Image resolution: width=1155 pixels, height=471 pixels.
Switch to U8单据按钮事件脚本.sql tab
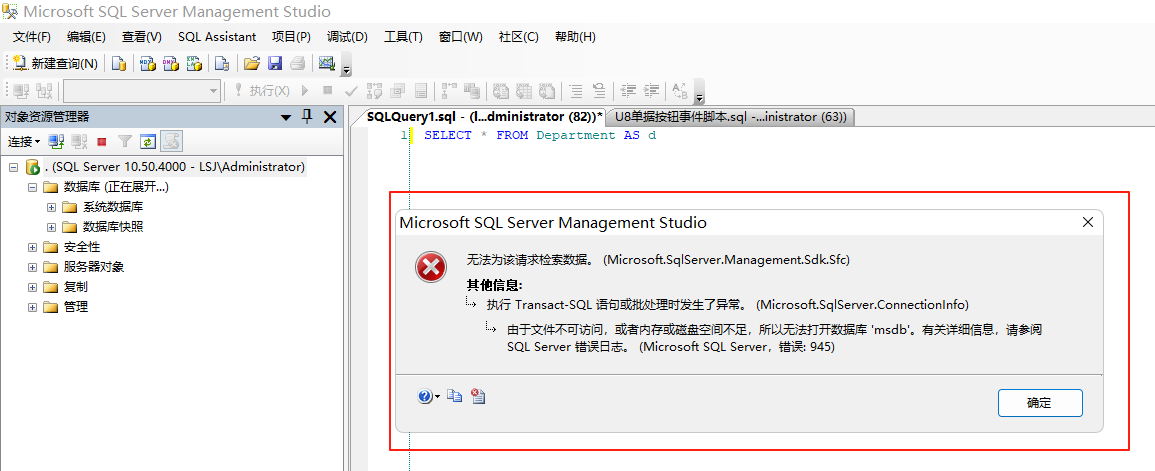731,116
